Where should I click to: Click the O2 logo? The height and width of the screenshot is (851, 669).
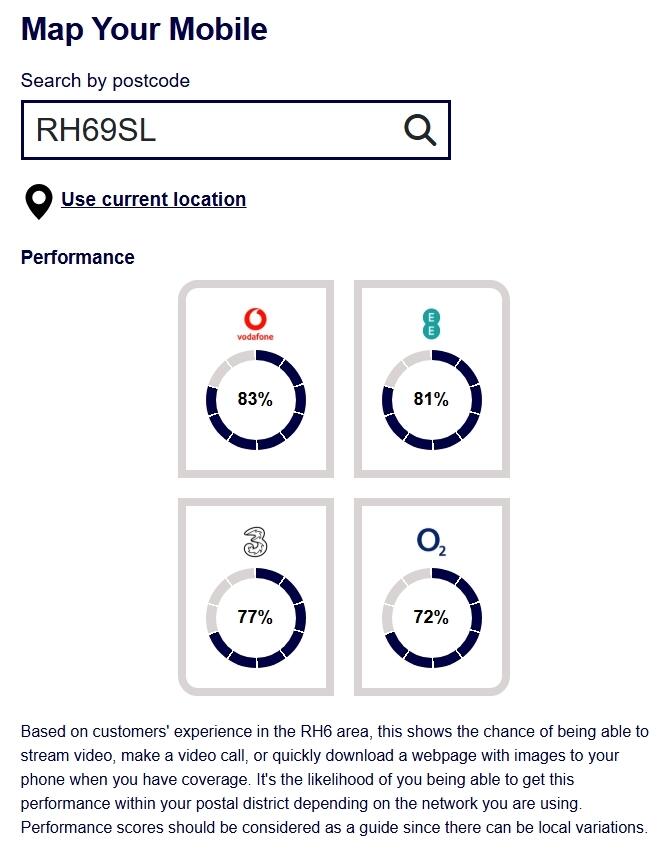pos(431,542)
